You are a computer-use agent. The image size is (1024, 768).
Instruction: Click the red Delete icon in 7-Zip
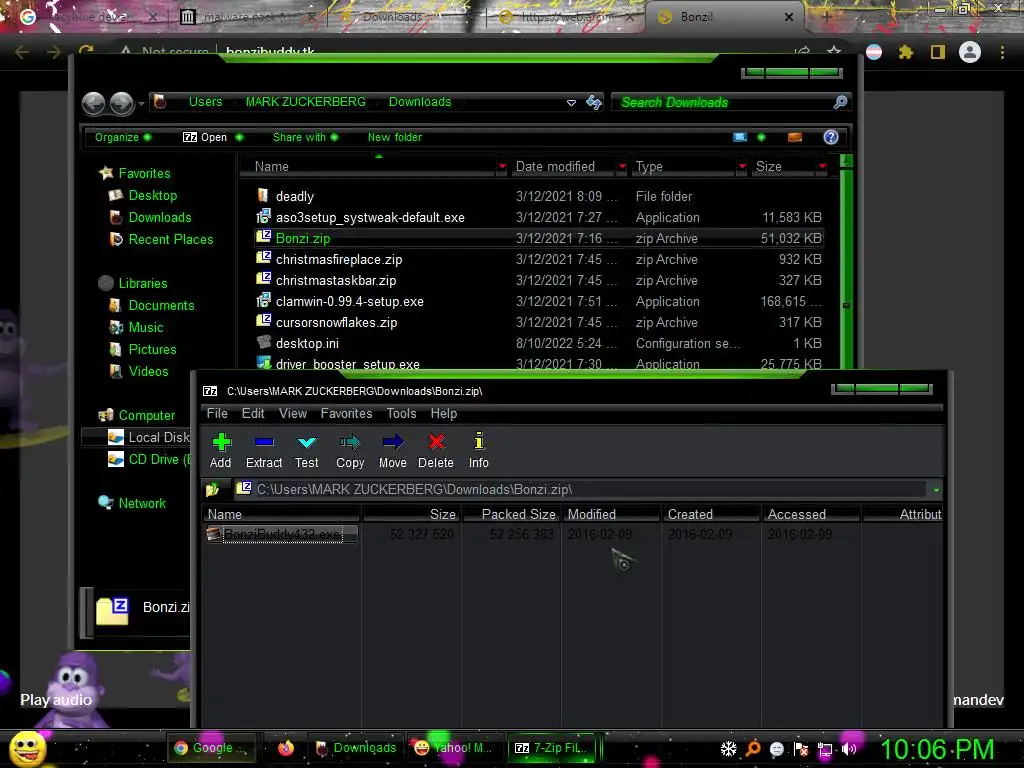click(x=436, y=451)
